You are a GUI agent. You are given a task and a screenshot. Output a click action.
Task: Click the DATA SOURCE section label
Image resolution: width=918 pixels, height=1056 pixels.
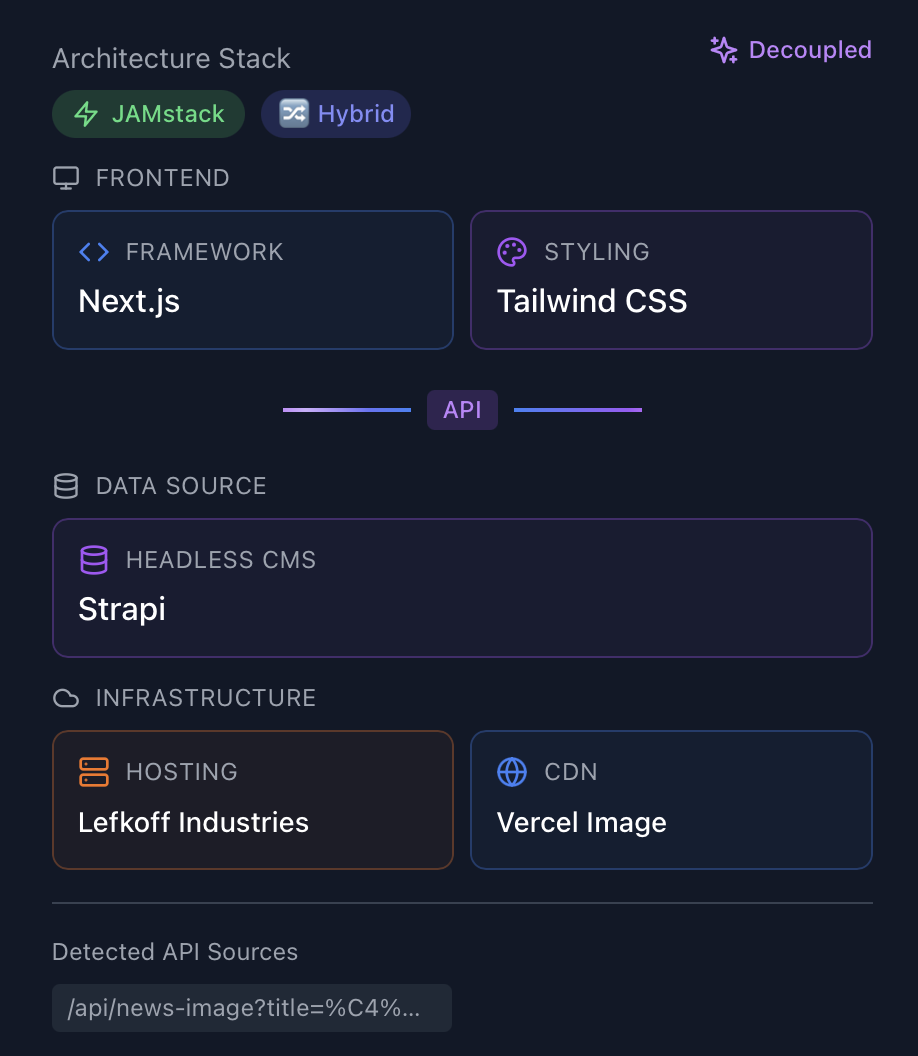click(x=181, y=486)
